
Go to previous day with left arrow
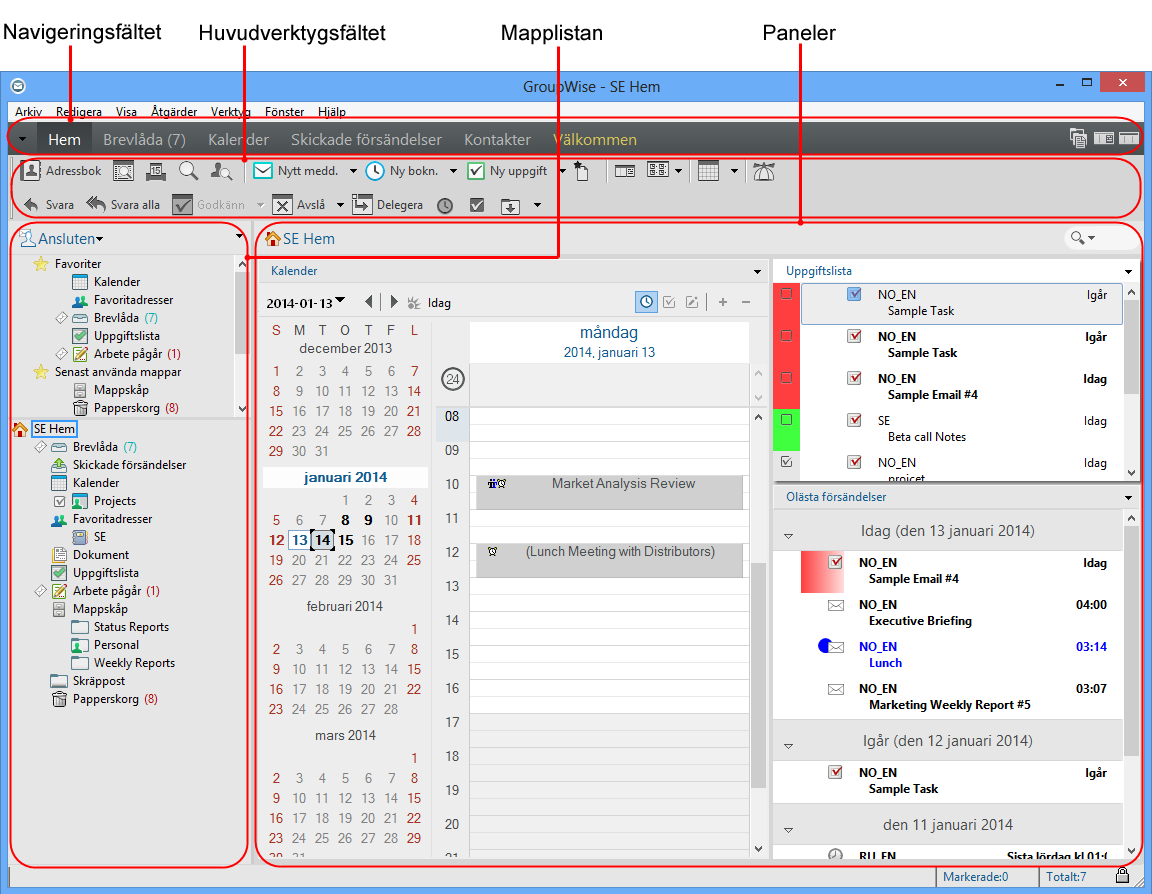pos(369,302)
